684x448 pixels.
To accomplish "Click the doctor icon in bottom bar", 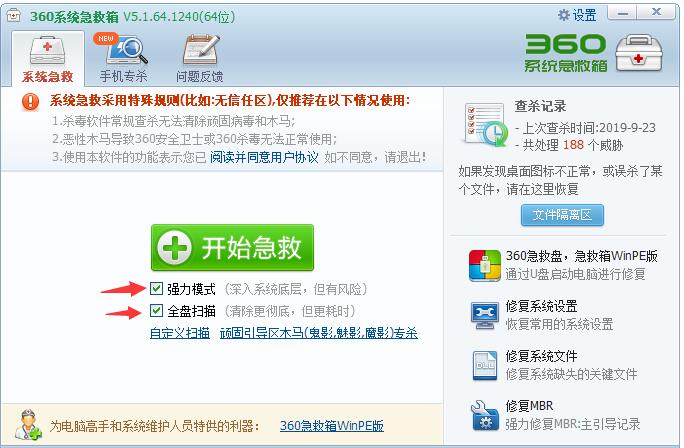I will click(x=28, y=424).
